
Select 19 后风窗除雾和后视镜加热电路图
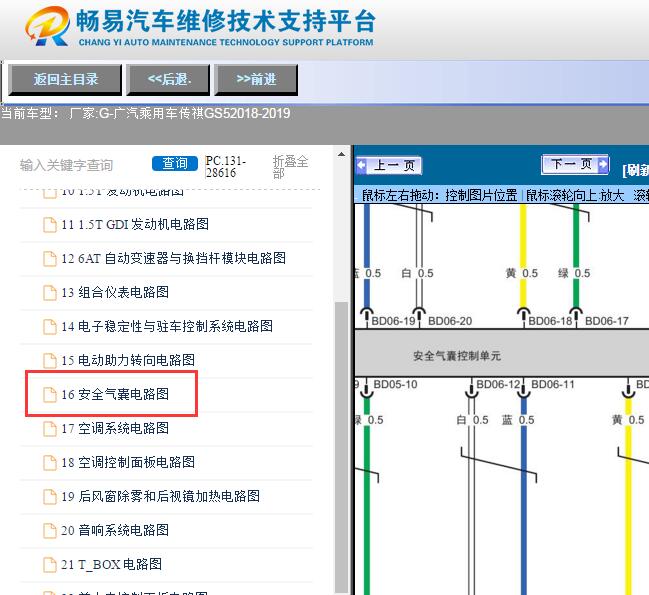pos(161,497)
